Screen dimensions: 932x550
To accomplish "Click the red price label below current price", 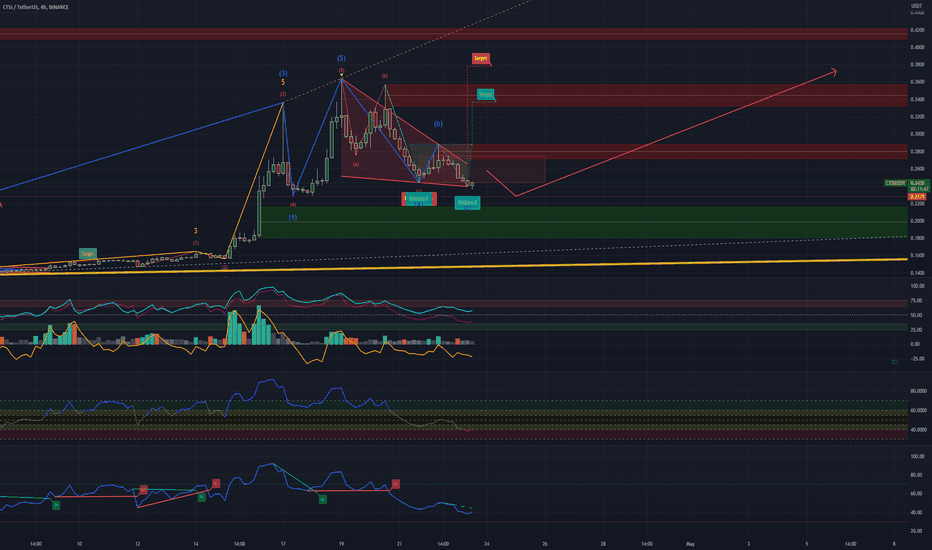I will pos(916,196).
